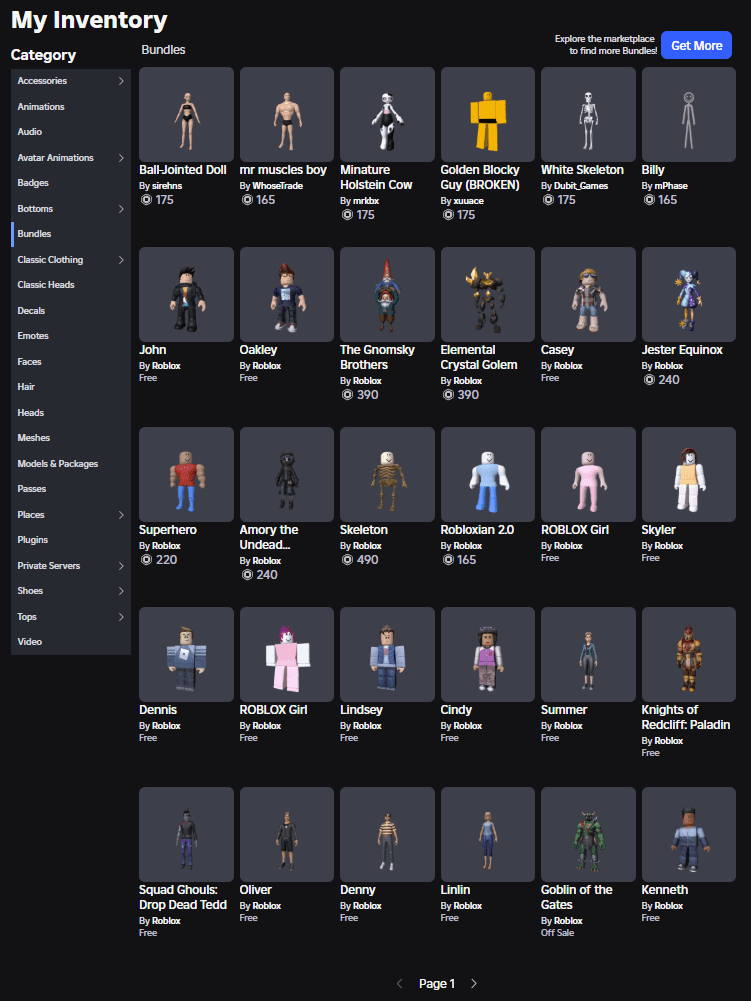Screen dimensions: 751x1001
Task: Click the Get More button
Action: (x=696, y=46)
